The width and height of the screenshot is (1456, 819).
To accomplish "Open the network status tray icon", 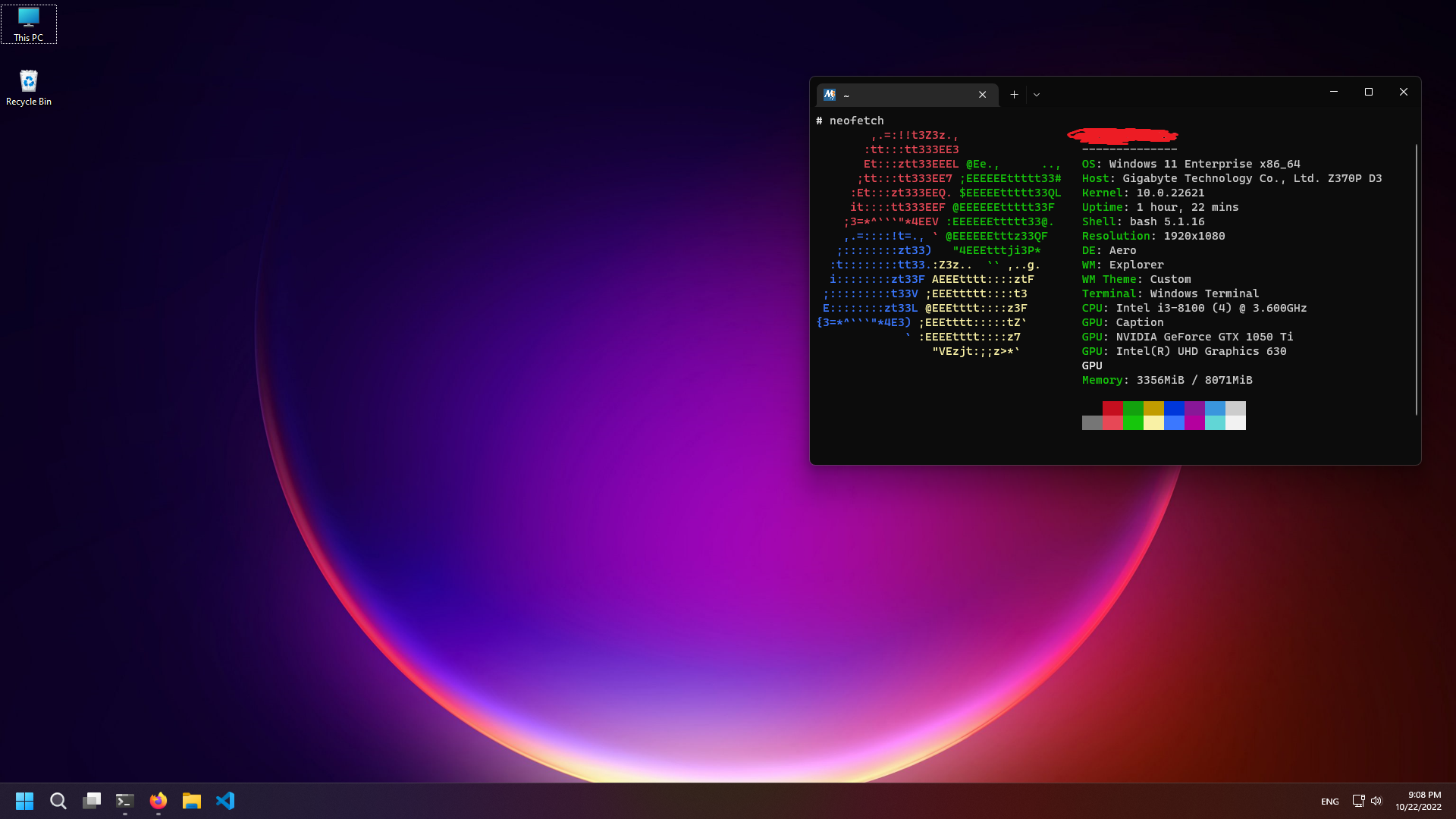I will coord(1358,801).
